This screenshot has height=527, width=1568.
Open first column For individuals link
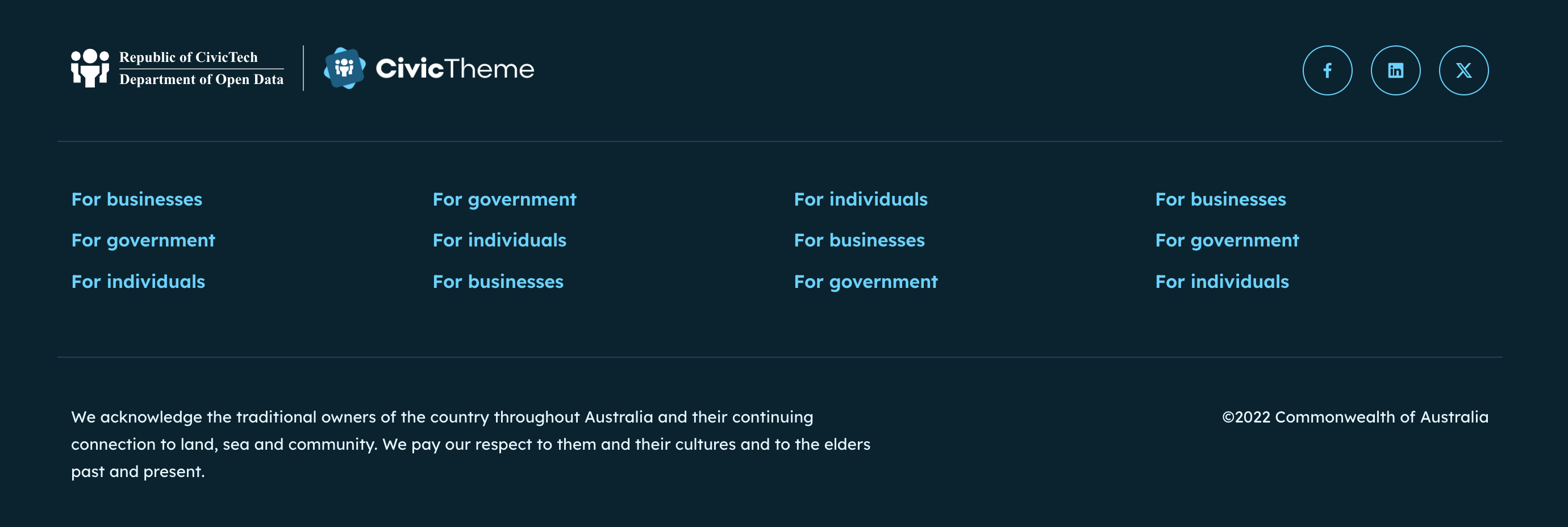pos(138,282)
